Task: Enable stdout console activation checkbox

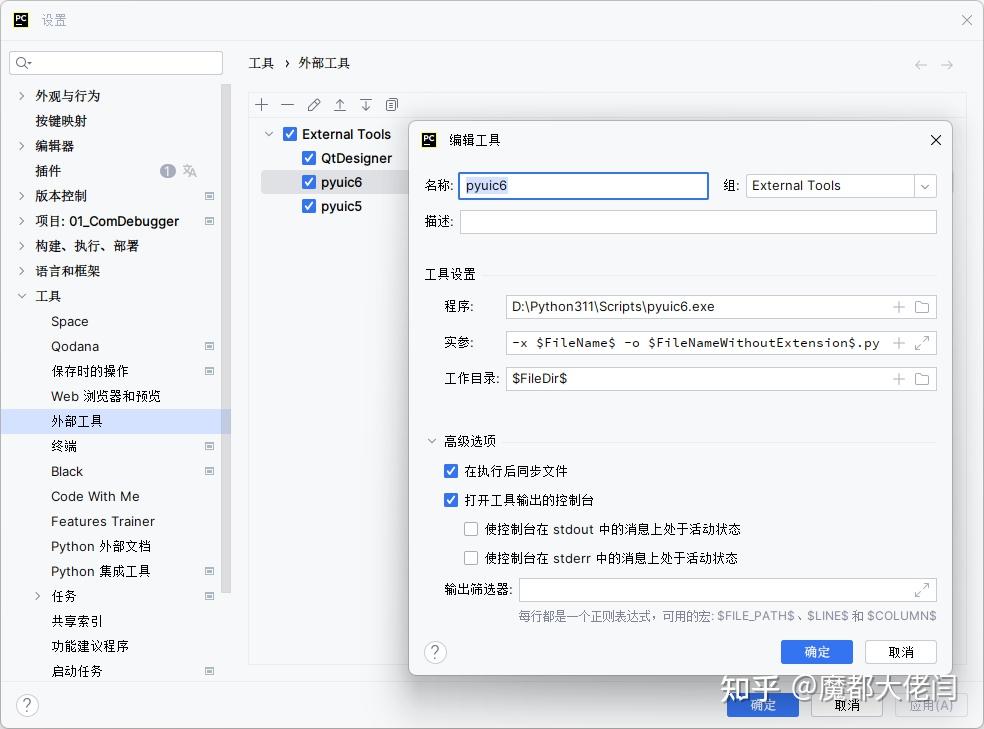Action: tap(470, 528)
